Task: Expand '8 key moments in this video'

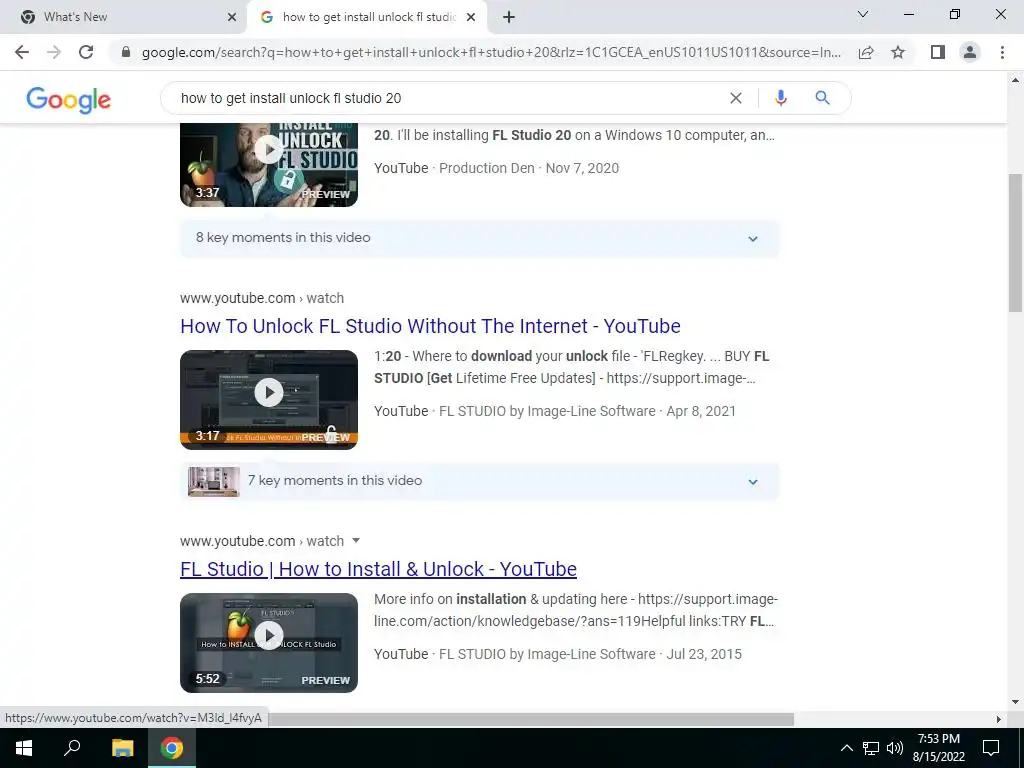Action: tap(479, 238)
